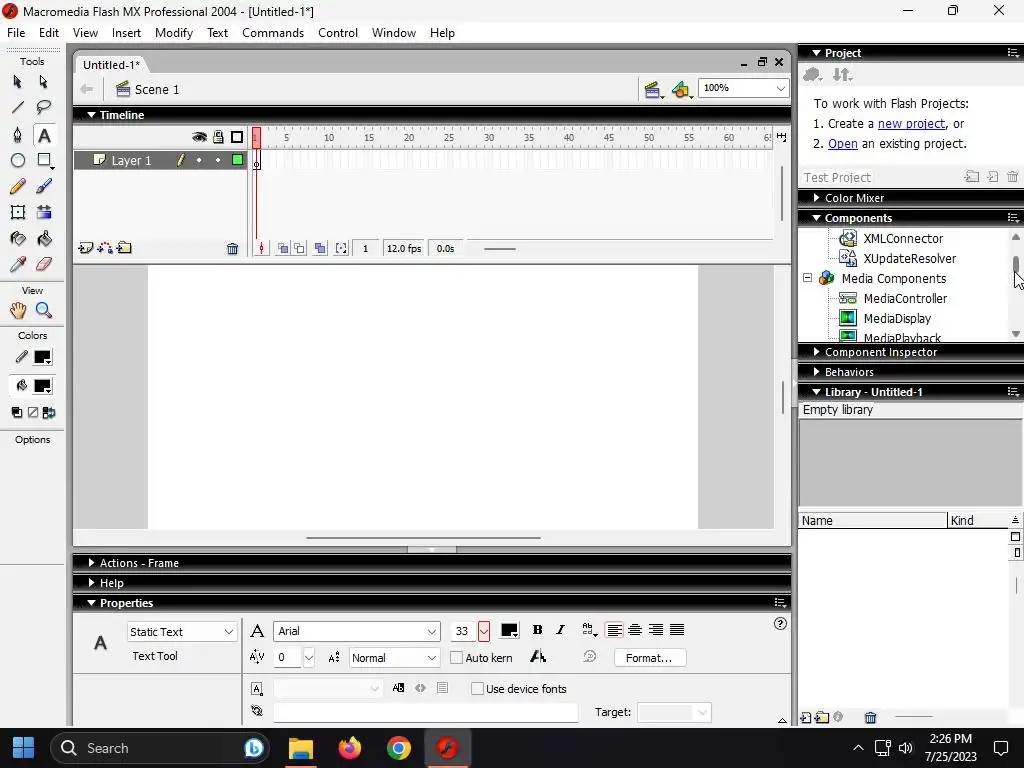Viewport: 1024px width, 768px height.
Task: Click the new project link
Action: 911,123
